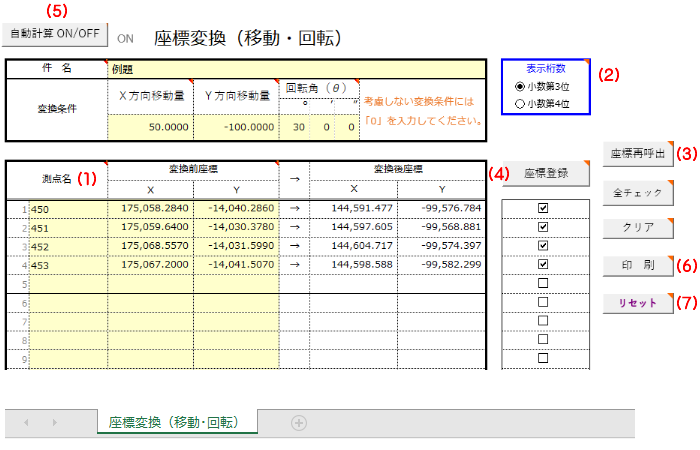Screen dimensions: 700x450
Task: Click the Y value -14,041.5070
Action: tap(237, 265)
